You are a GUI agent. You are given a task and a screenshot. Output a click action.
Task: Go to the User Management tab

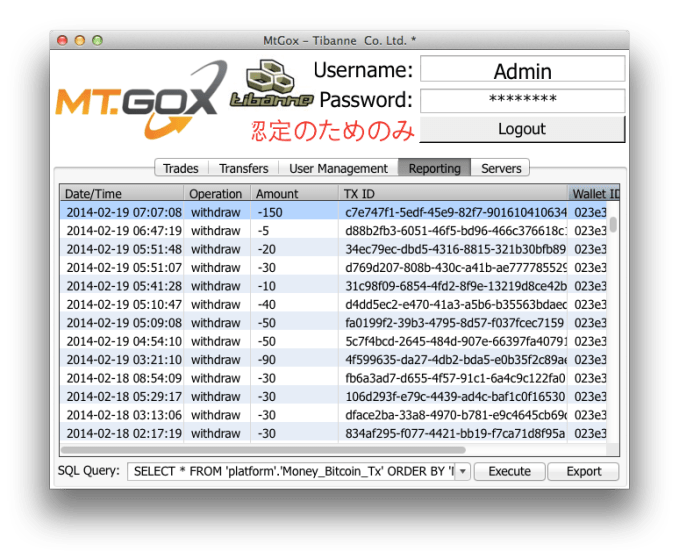tap(338, 168)
